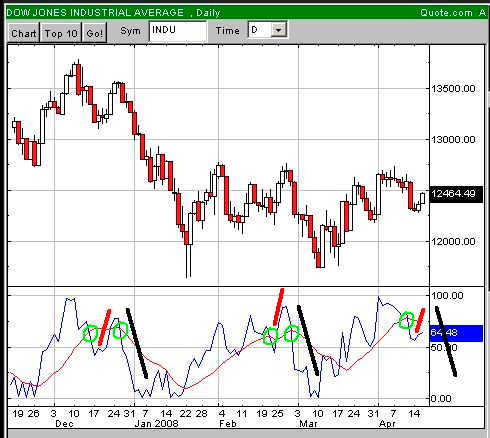Click the 13500.00 price axis label
The image size is (490, 438).
click(x=453, y=89)
